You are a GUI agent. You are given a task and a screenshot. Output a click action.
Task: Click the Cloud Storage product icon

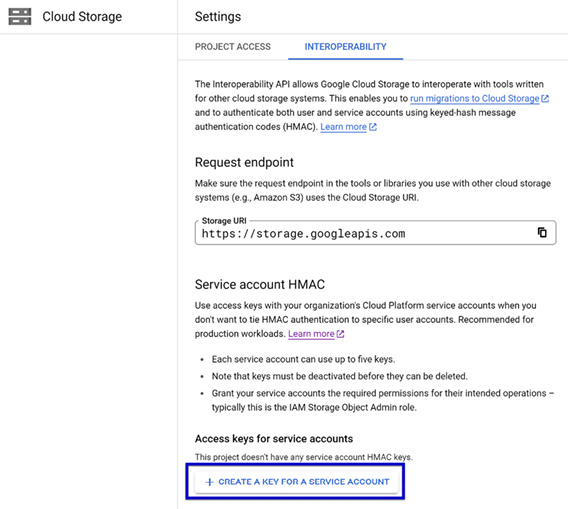(20, 17)
